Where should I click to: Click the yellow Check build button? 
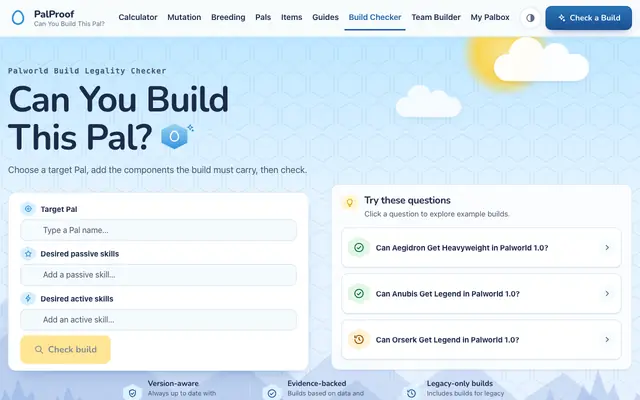tap(65, 349)
